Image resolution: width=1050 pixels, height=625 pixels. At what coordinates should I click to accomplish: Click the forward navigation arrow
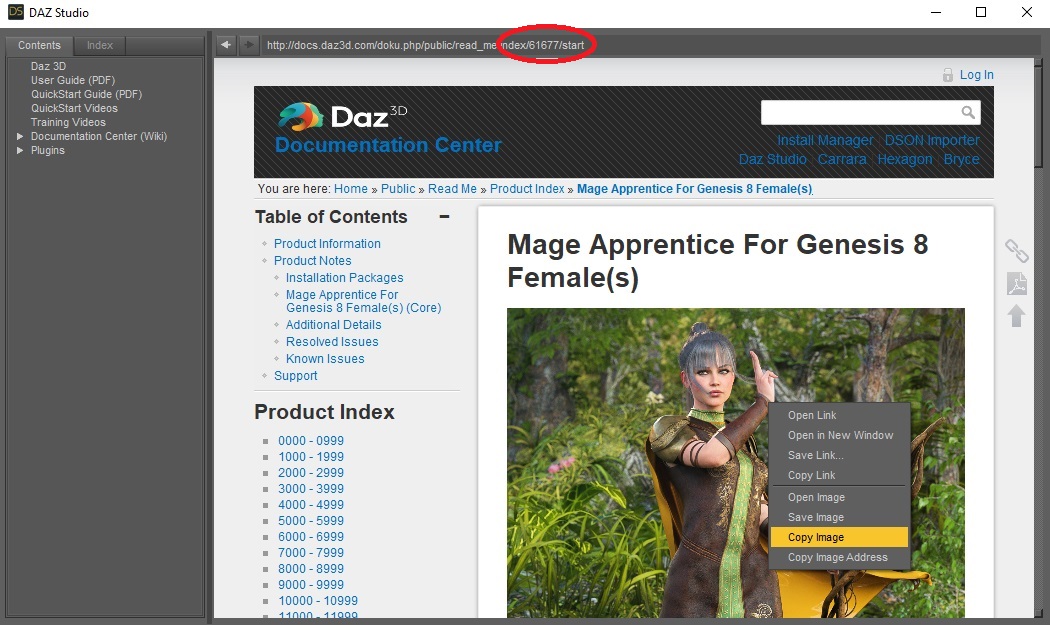(246, 44)
